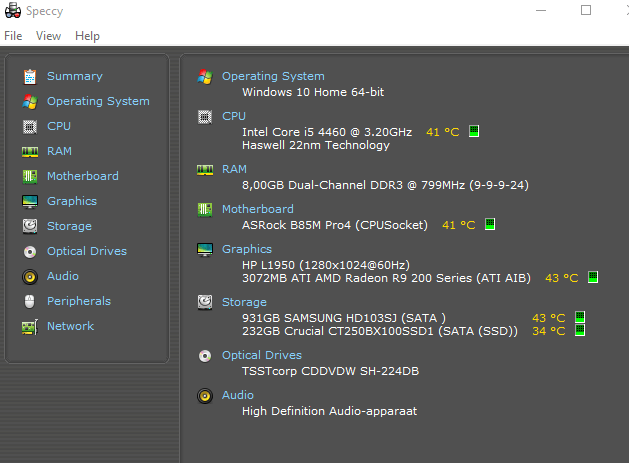Click the Summary clipboard icon in sidebar
Screen dimensions: 629x463
click(29, 76)
